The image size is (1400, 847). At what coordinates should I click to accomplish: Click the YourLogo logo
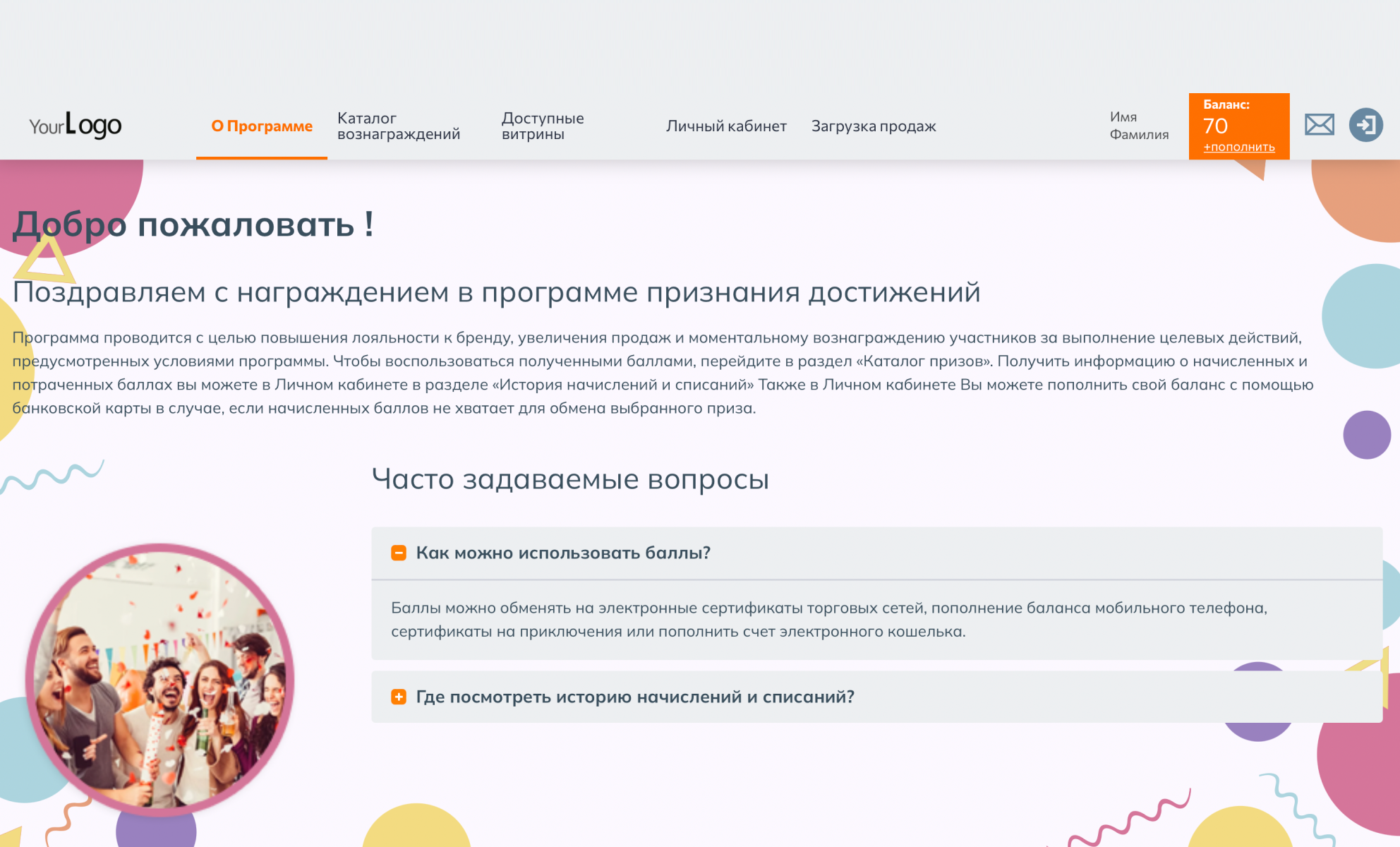point(75,126)
